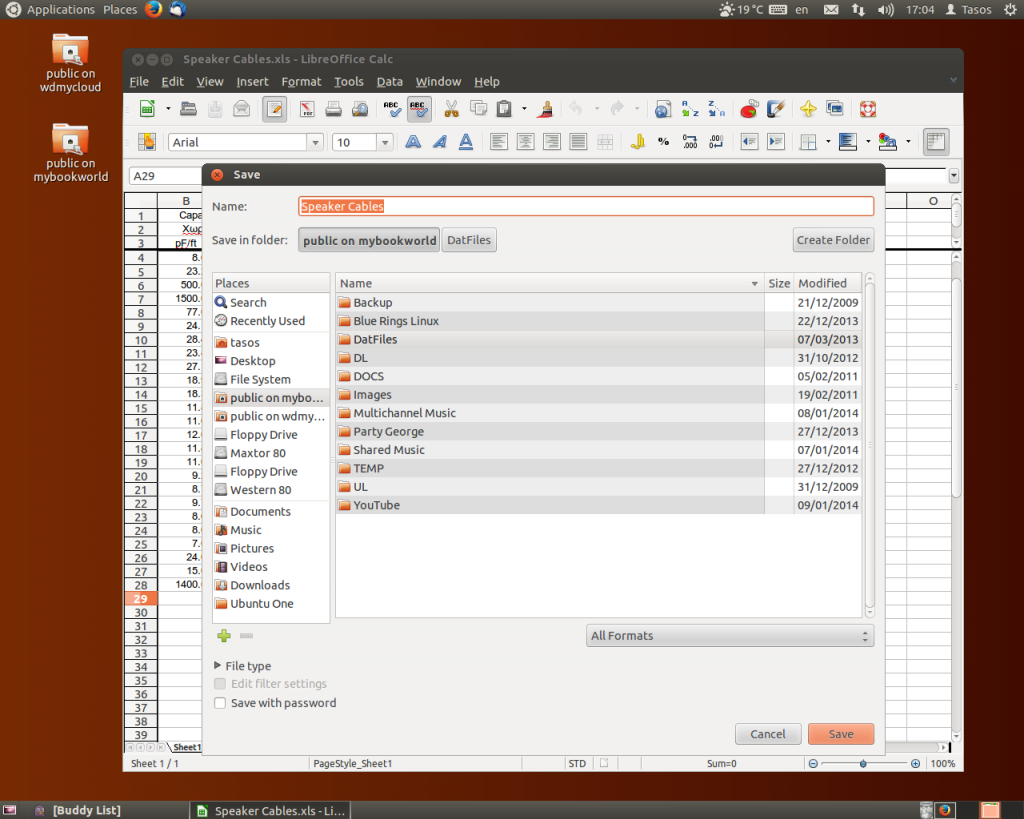Toggle AutoSpellcheck in the toolbar
Viewport: 1024px width, 819px height.
(x=419, y=108)
